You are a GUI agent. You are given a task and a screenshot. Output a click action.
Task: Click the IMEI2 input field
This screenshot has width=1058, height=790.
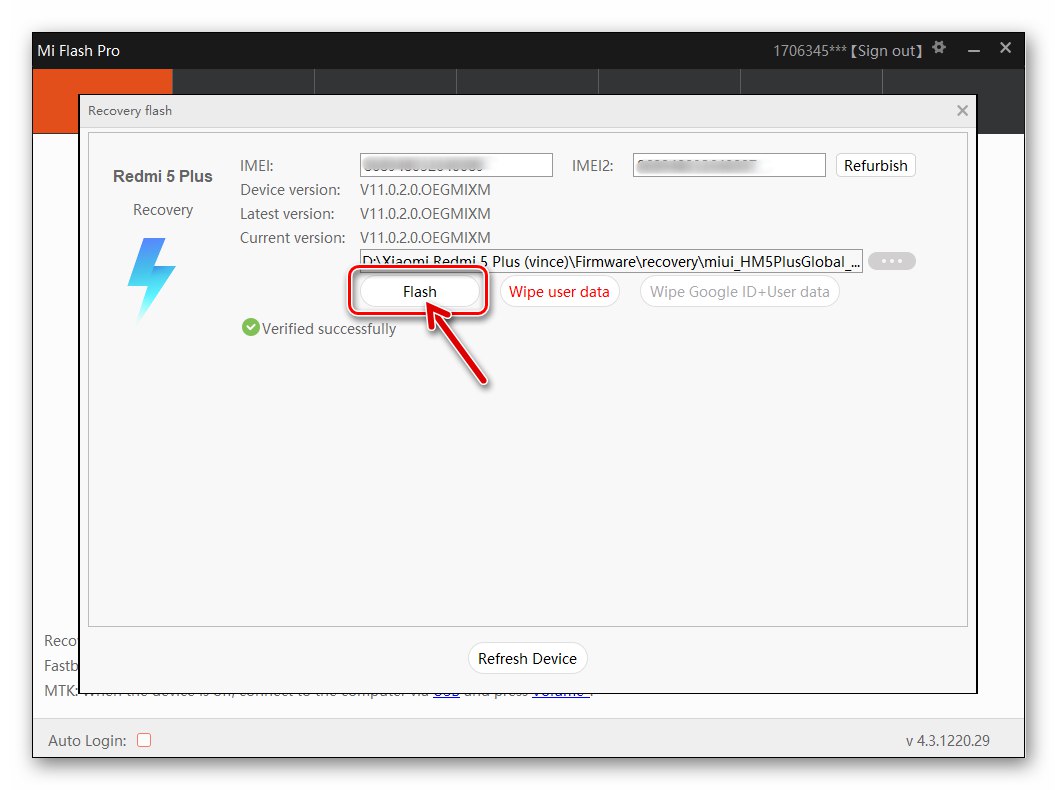point(729,165)
